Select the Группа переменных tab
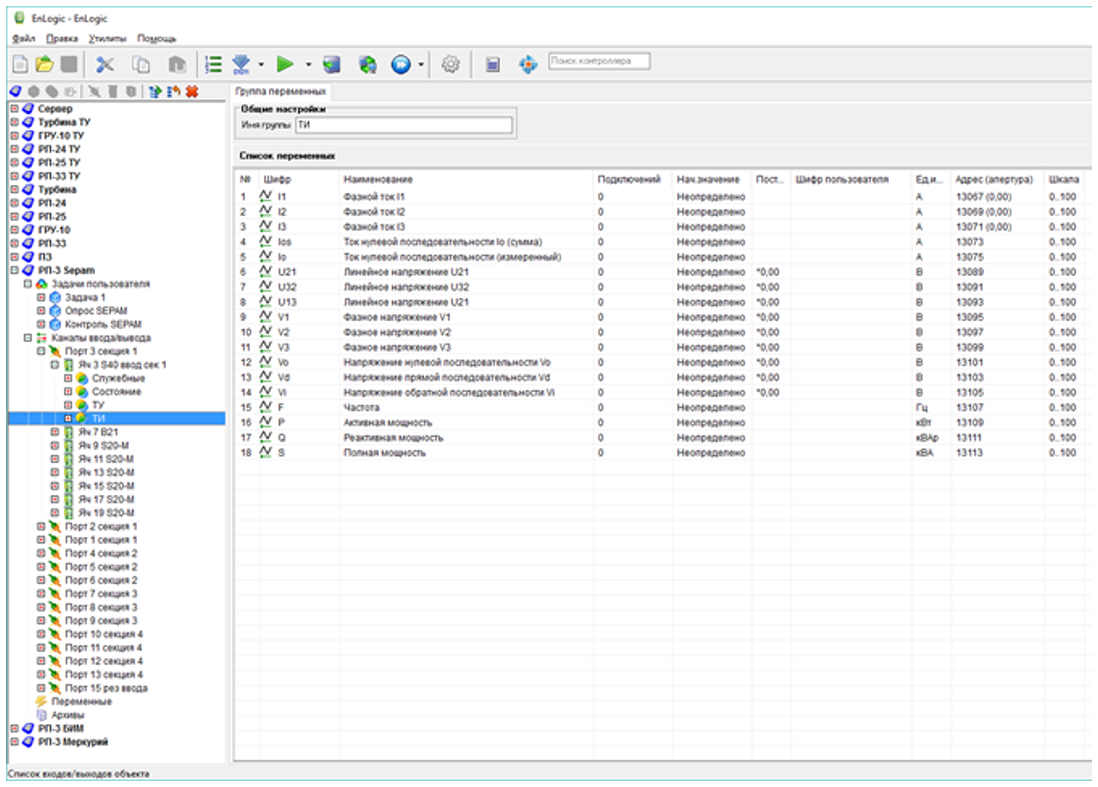 (x=280, y=91)
